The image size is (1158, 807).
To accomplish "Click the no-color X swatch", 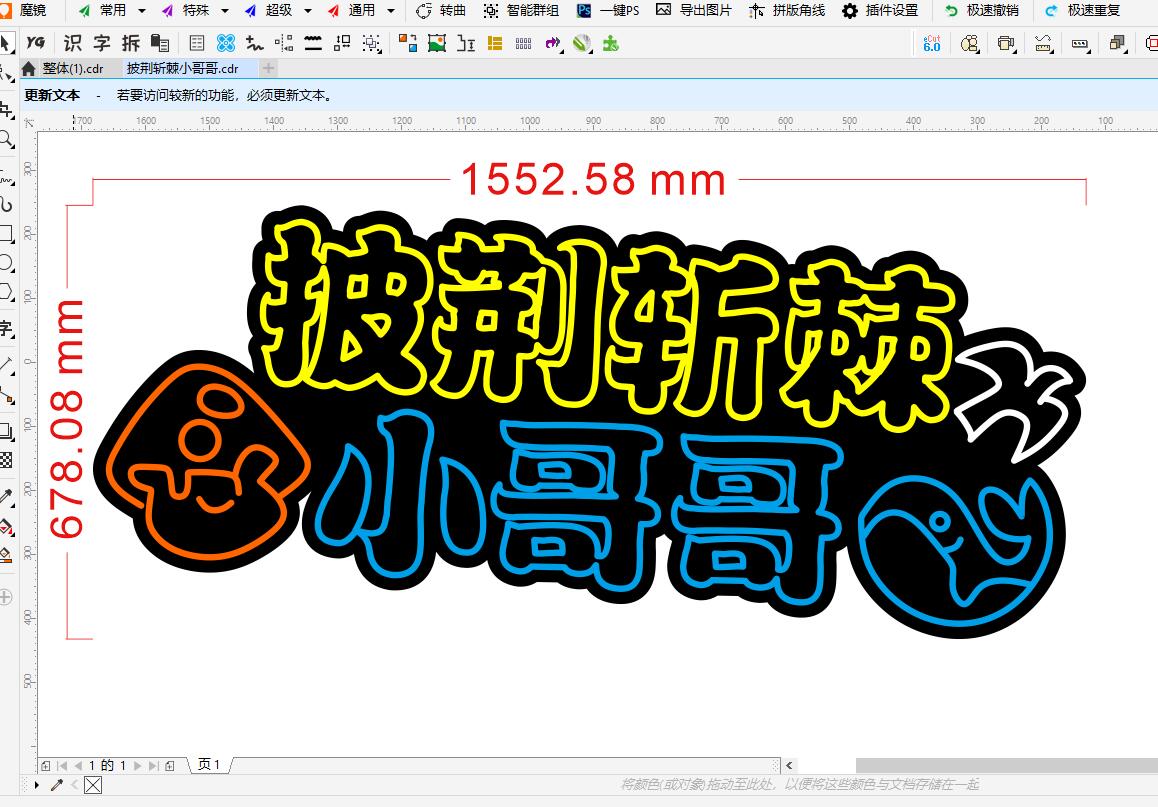I will 93,785.
